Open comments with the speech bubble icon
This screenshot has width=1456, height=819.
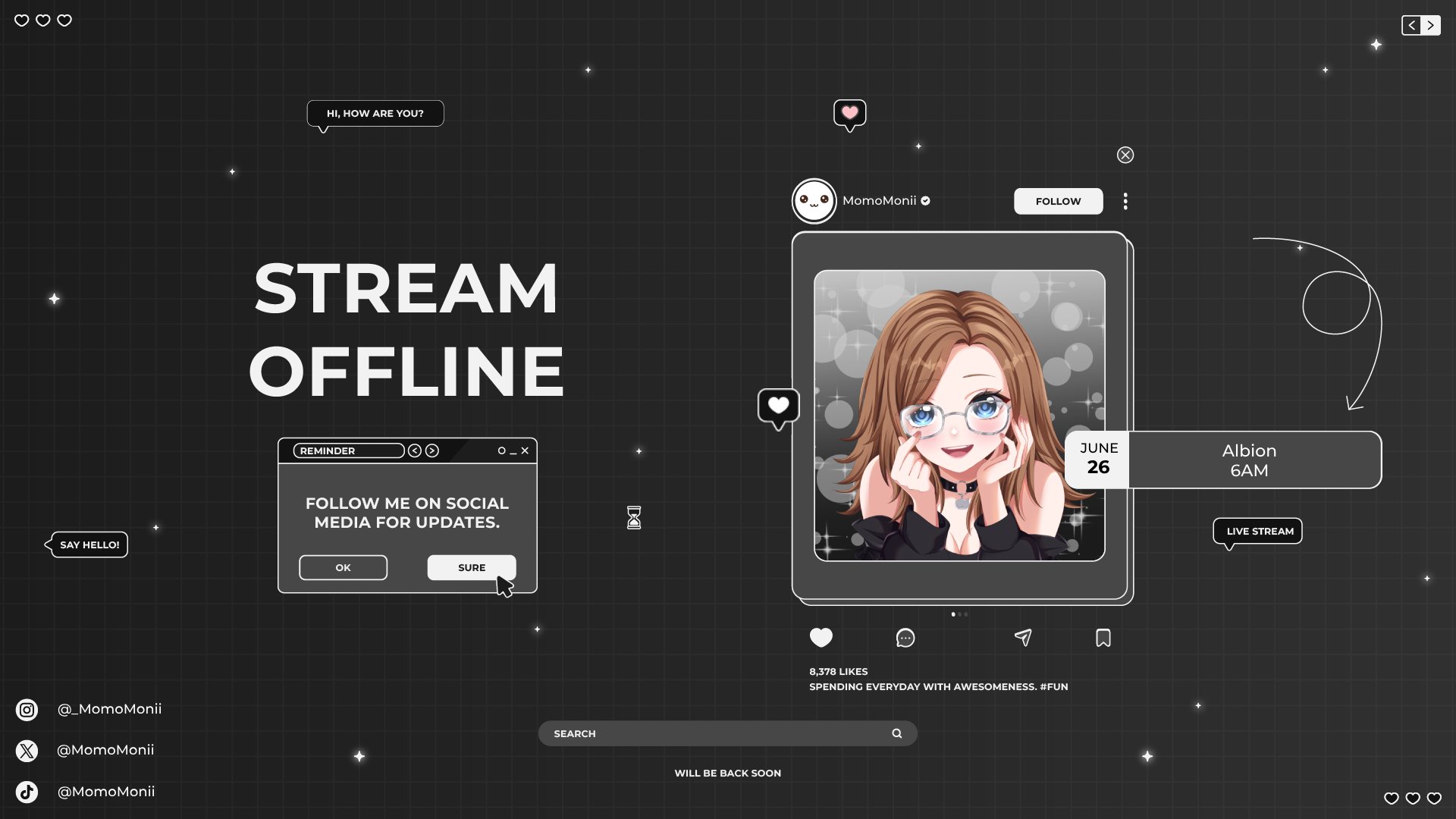click(905, 638)
